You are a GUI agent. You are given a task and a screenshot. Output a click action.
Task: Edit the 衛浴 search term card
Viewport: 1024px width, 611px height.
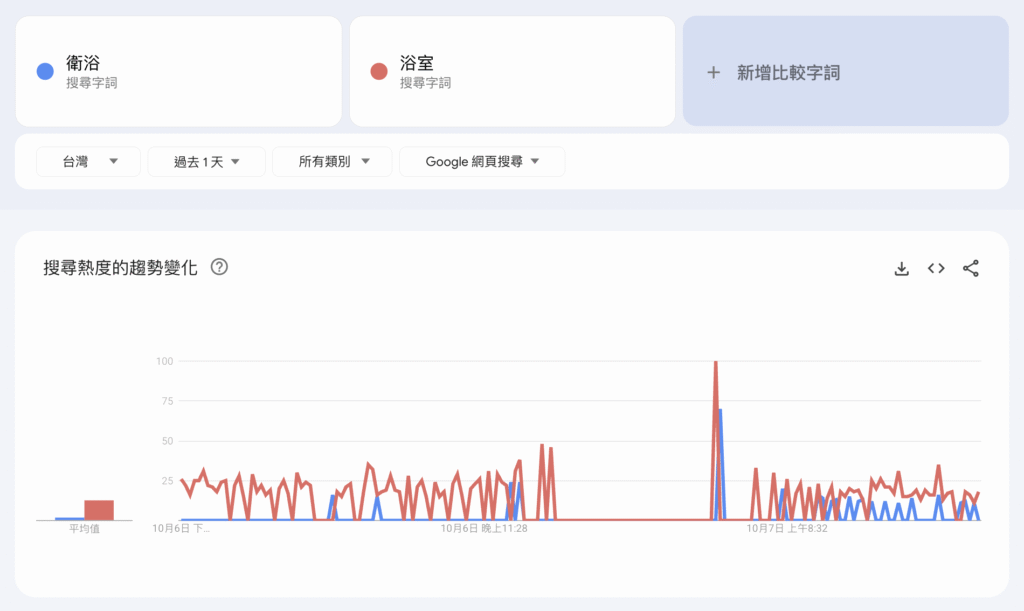point(178,71)
